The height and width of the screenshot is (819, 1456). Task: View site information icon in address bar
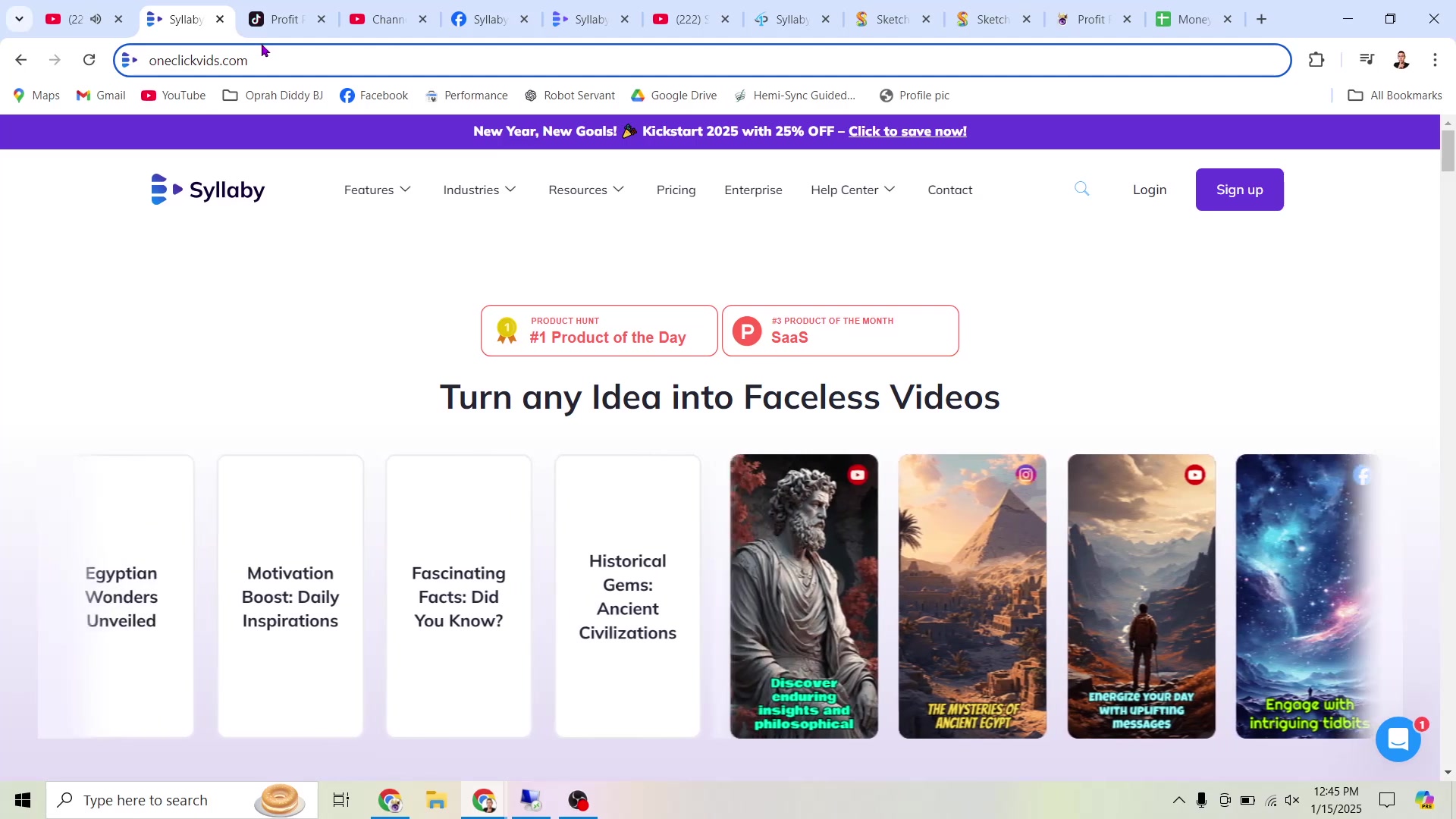pos(130,60)
